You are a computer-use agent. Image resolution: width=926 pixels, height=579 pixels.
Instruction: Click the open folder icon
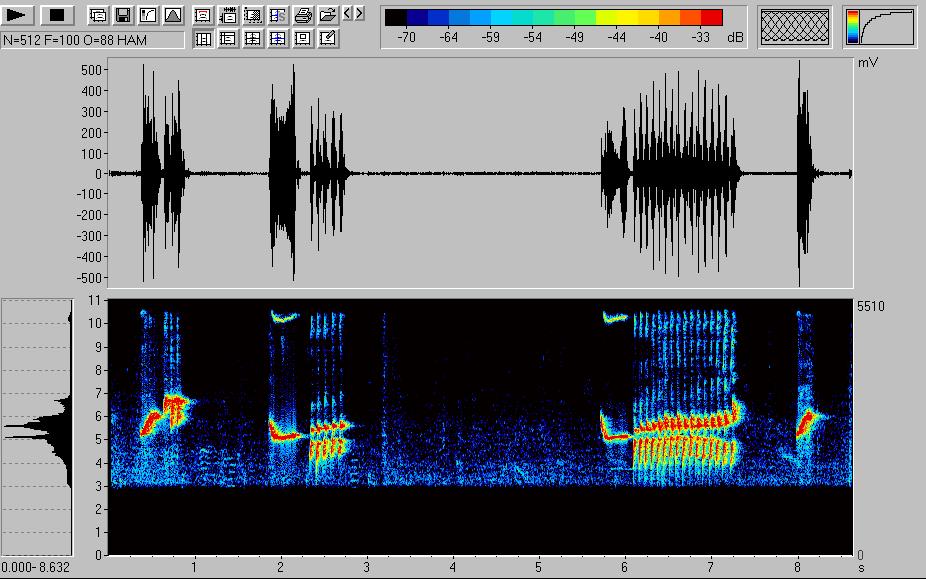pyautogui.click(x=327, y=15)
